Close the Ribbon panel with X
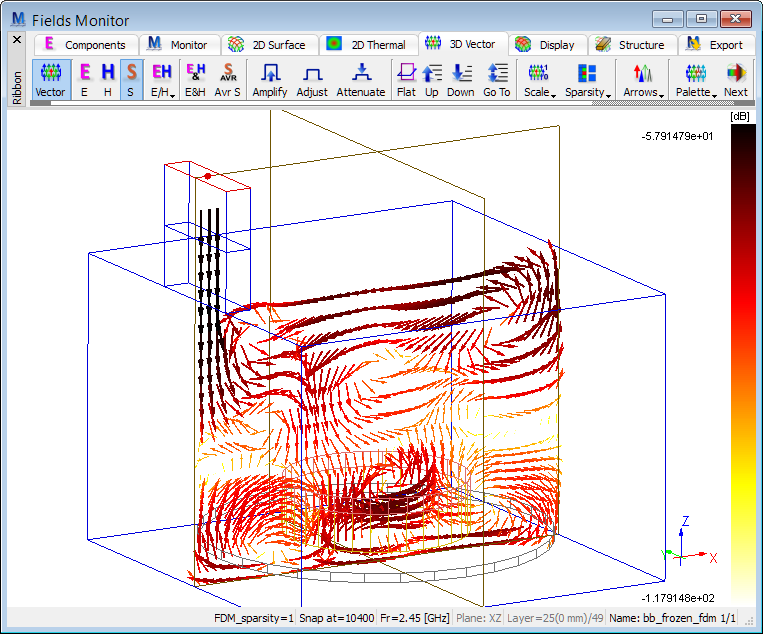The height and width of the screenshot is (634, 763). [x=16, y=39]
